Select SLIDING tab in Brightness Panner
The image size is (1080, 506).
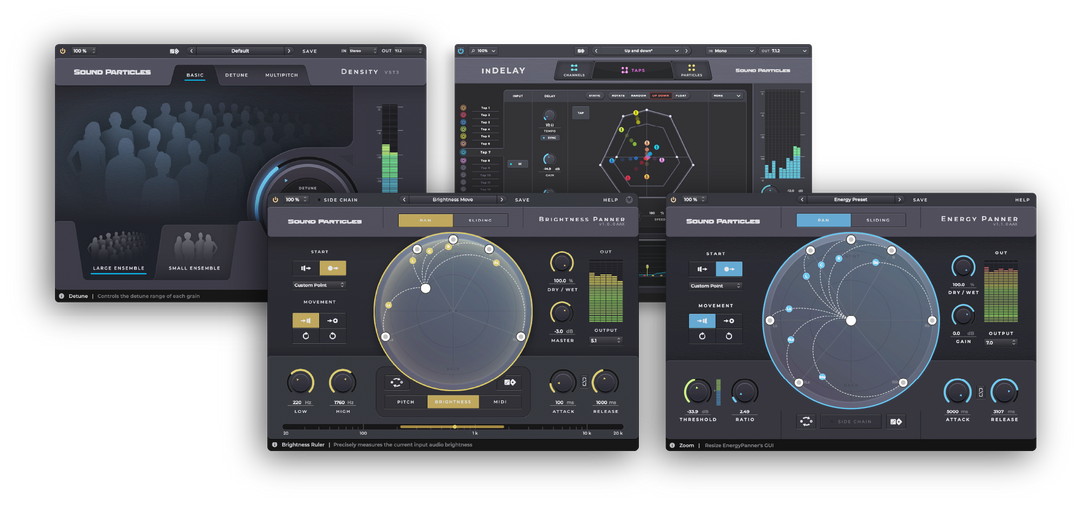pyautogui.click(x=481, y=220)
